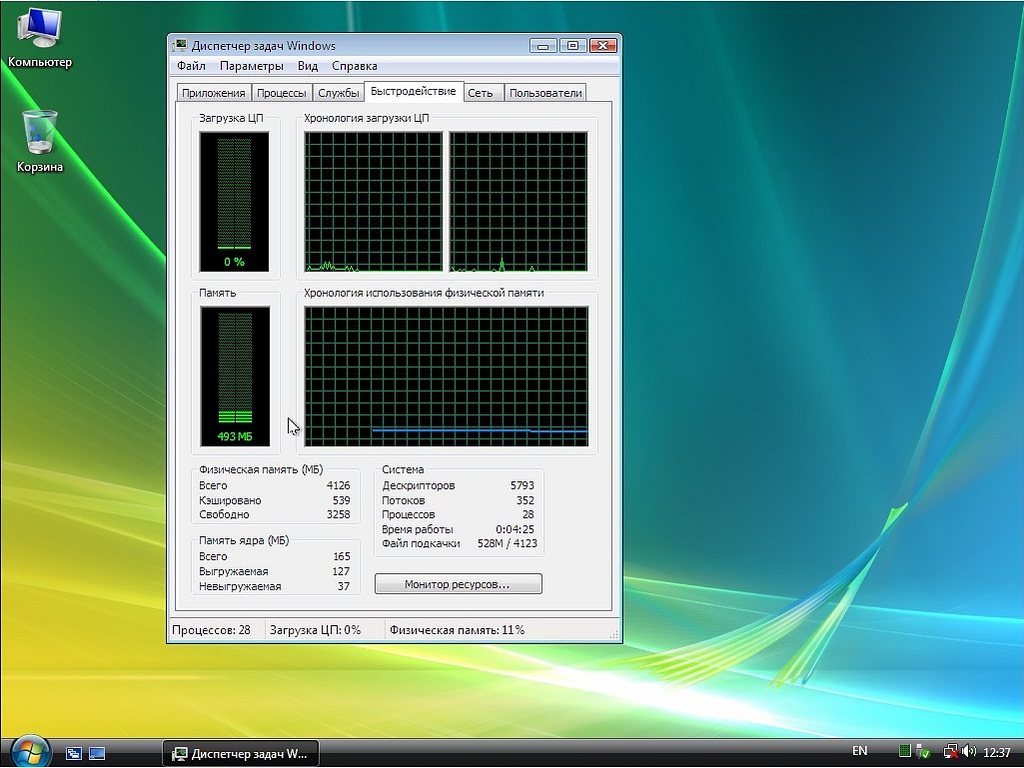Switch to the Службы tab

[338, 93]
